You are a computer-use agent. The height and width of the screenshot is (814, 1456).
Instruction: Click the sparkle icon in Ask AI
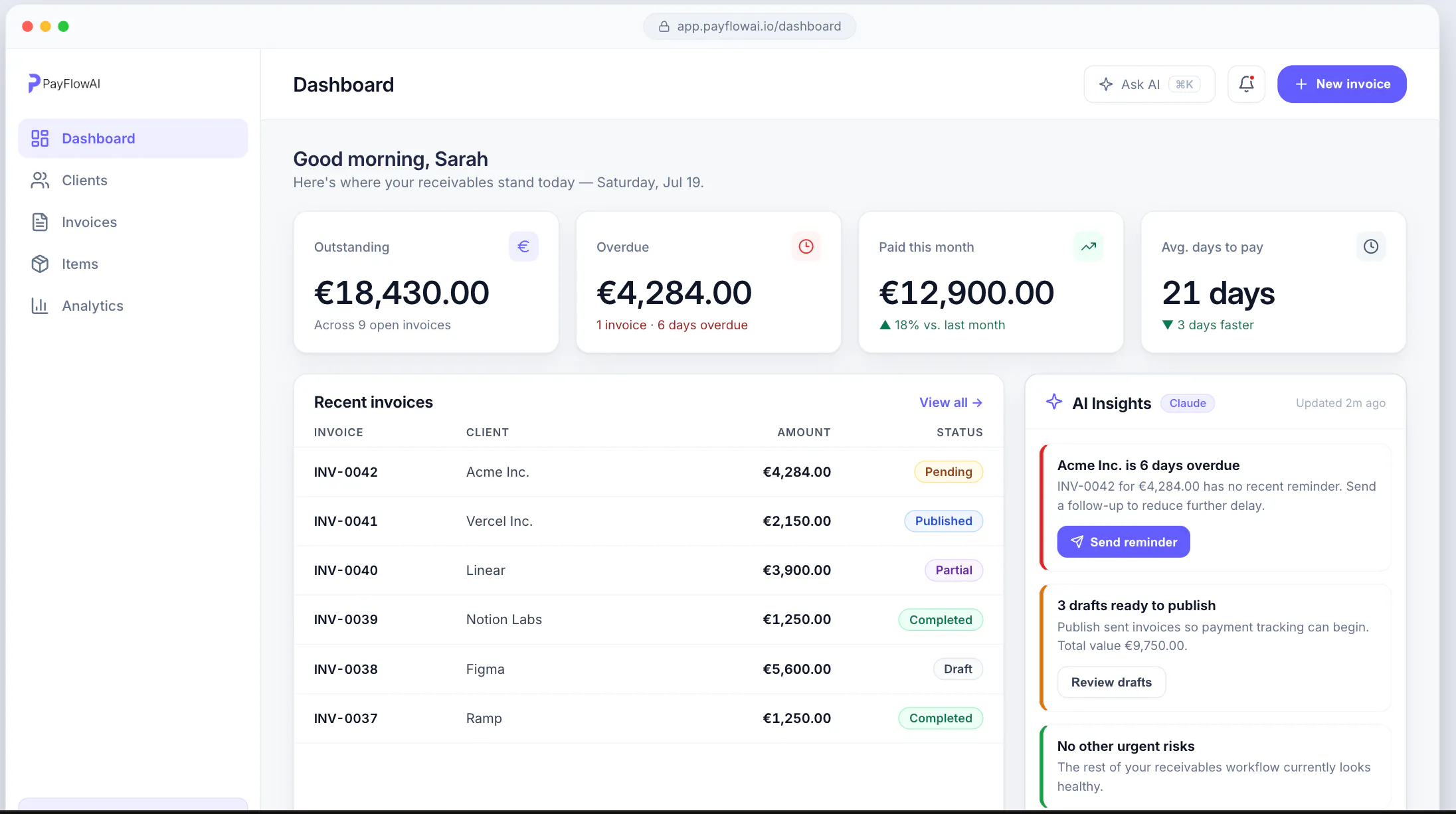(x=1106, y=84)
